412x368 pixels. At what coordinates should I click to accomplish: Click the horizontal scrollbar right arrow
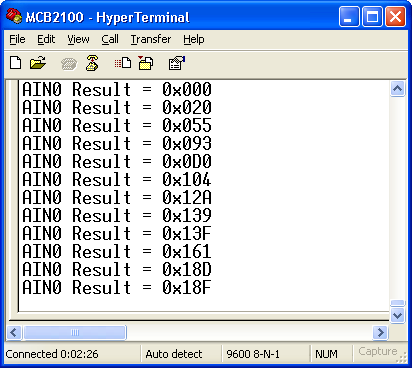(x=380, y=332)
